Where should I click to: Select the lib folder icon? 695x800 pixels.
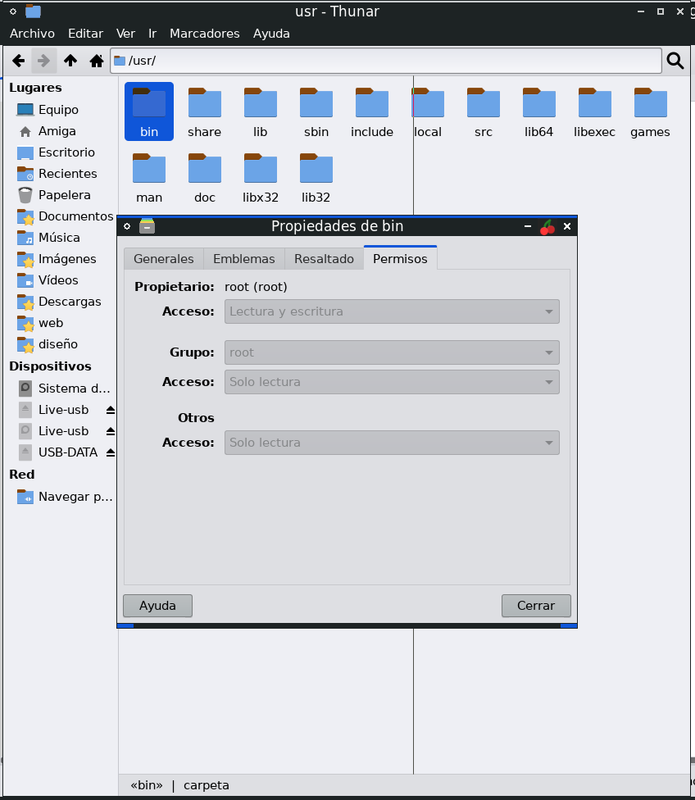pyautogui.click(x=260, y=103)
